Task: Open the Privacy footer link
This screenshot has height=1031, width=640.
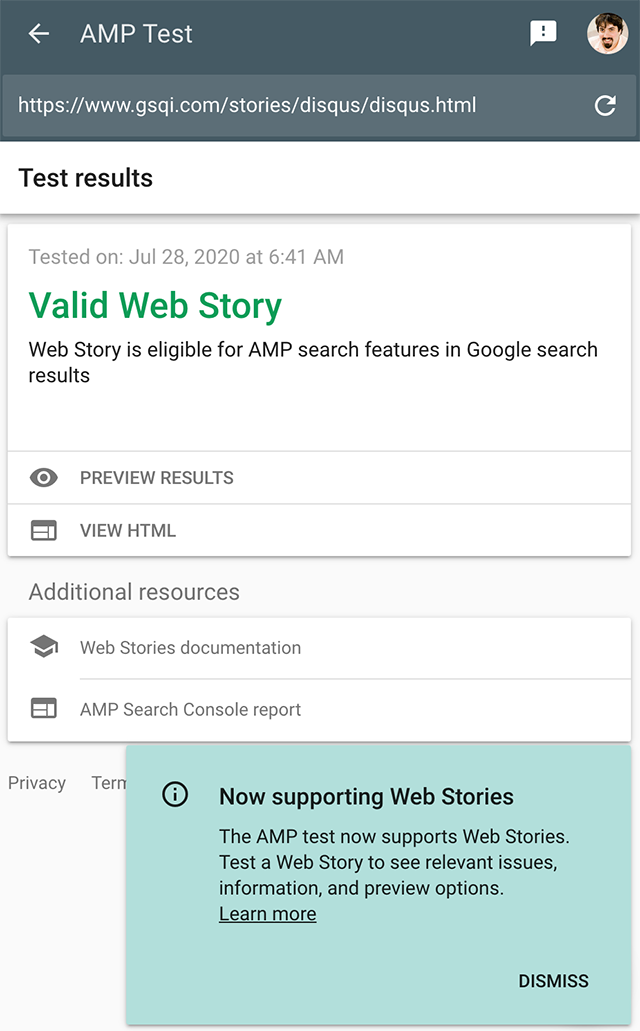Action: 37,783
